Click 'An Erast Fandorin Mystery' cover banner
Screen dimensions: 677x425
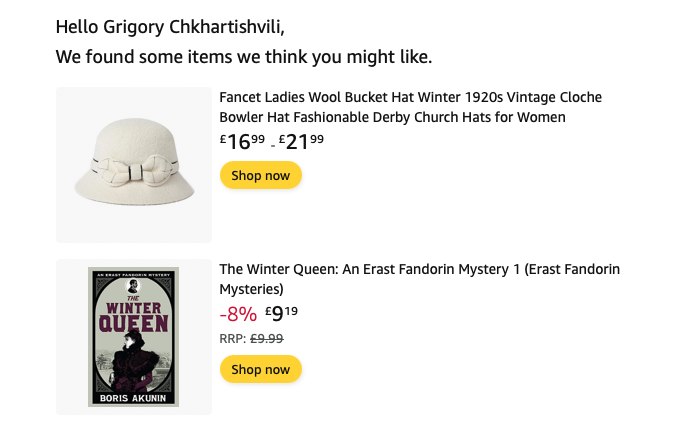click(133, 275)
